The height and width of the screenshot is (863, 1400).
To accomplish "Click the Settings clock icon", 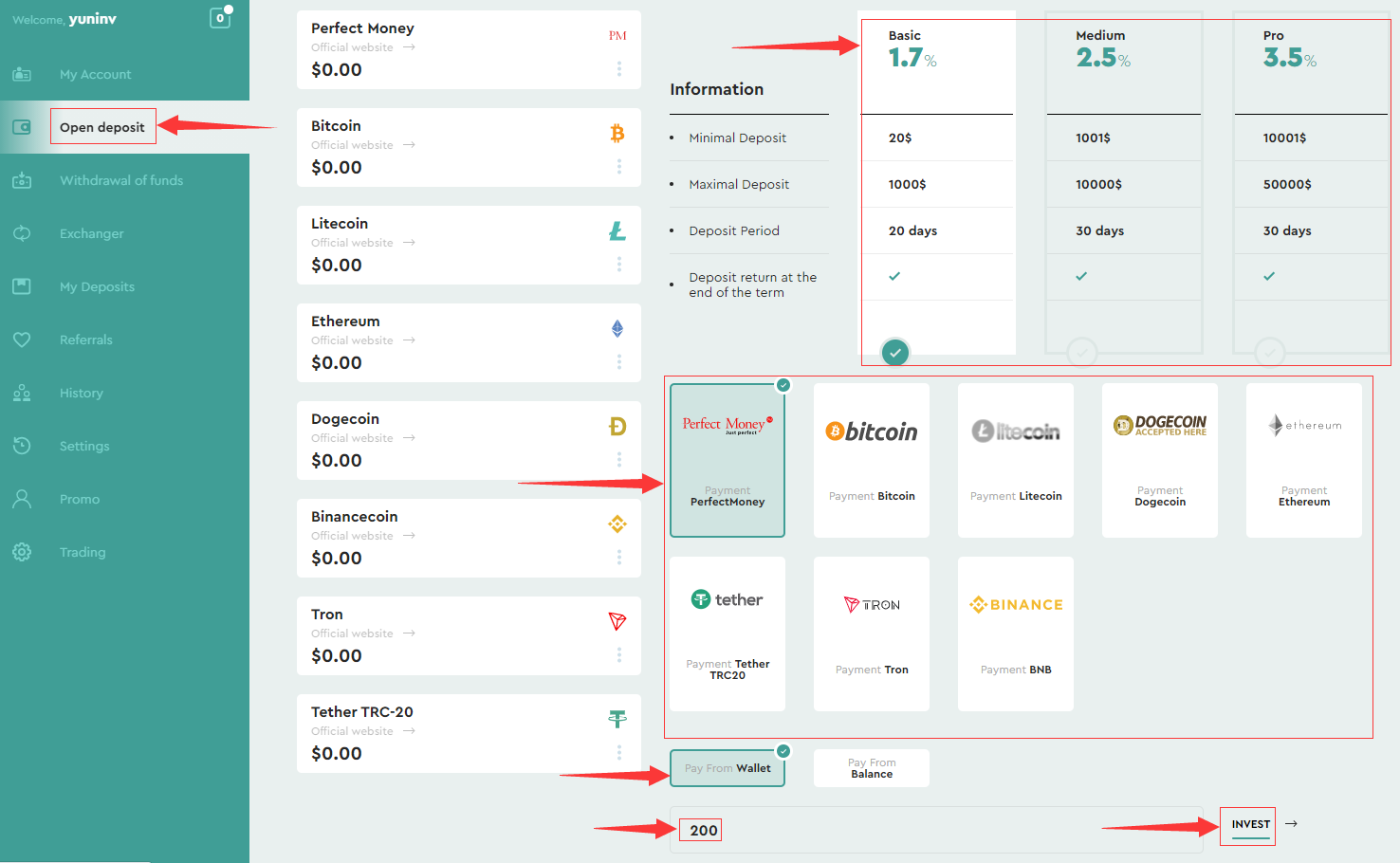I will click(x=22, y=446).
